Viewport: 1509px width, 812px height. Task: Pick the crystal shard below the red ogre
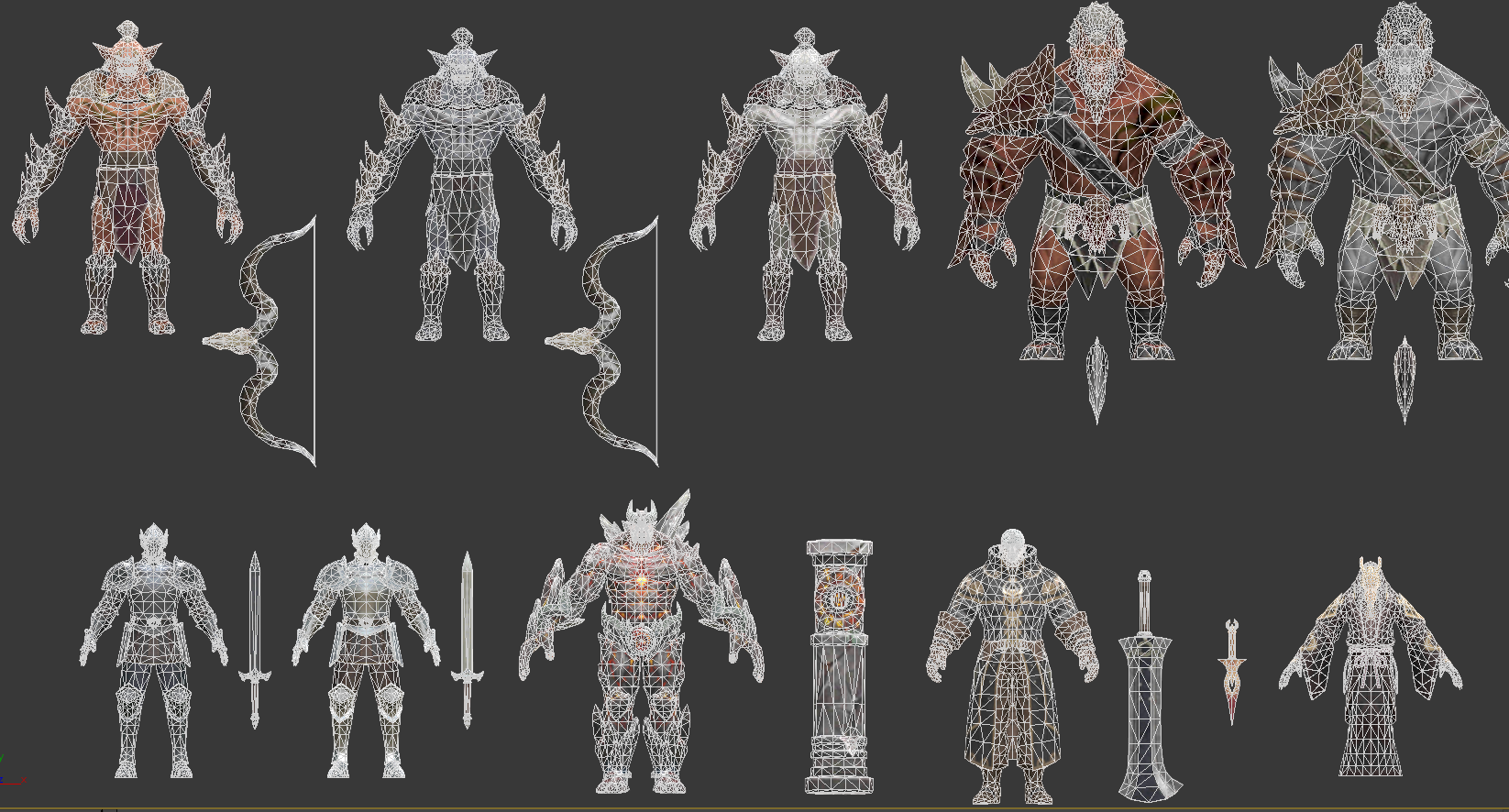tap(1096, 380)
